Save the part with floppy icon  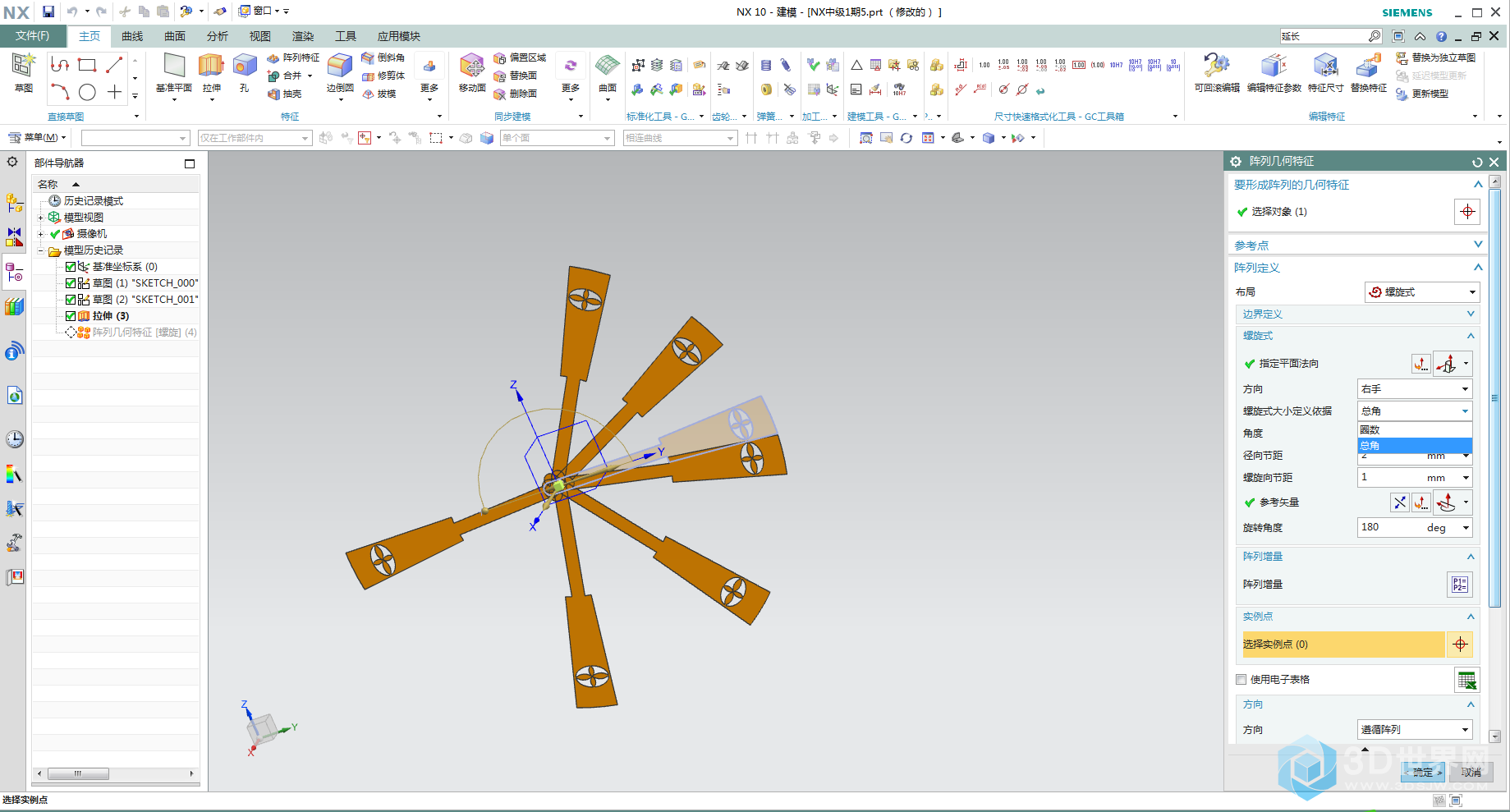(48, 11)
